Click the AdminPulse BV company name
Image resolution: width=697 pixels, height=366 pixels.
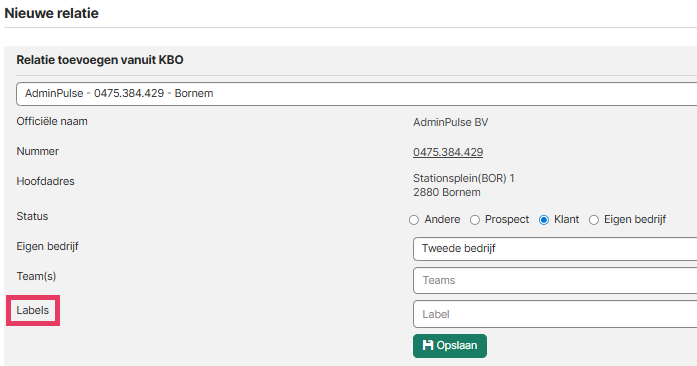coord(450,122)
